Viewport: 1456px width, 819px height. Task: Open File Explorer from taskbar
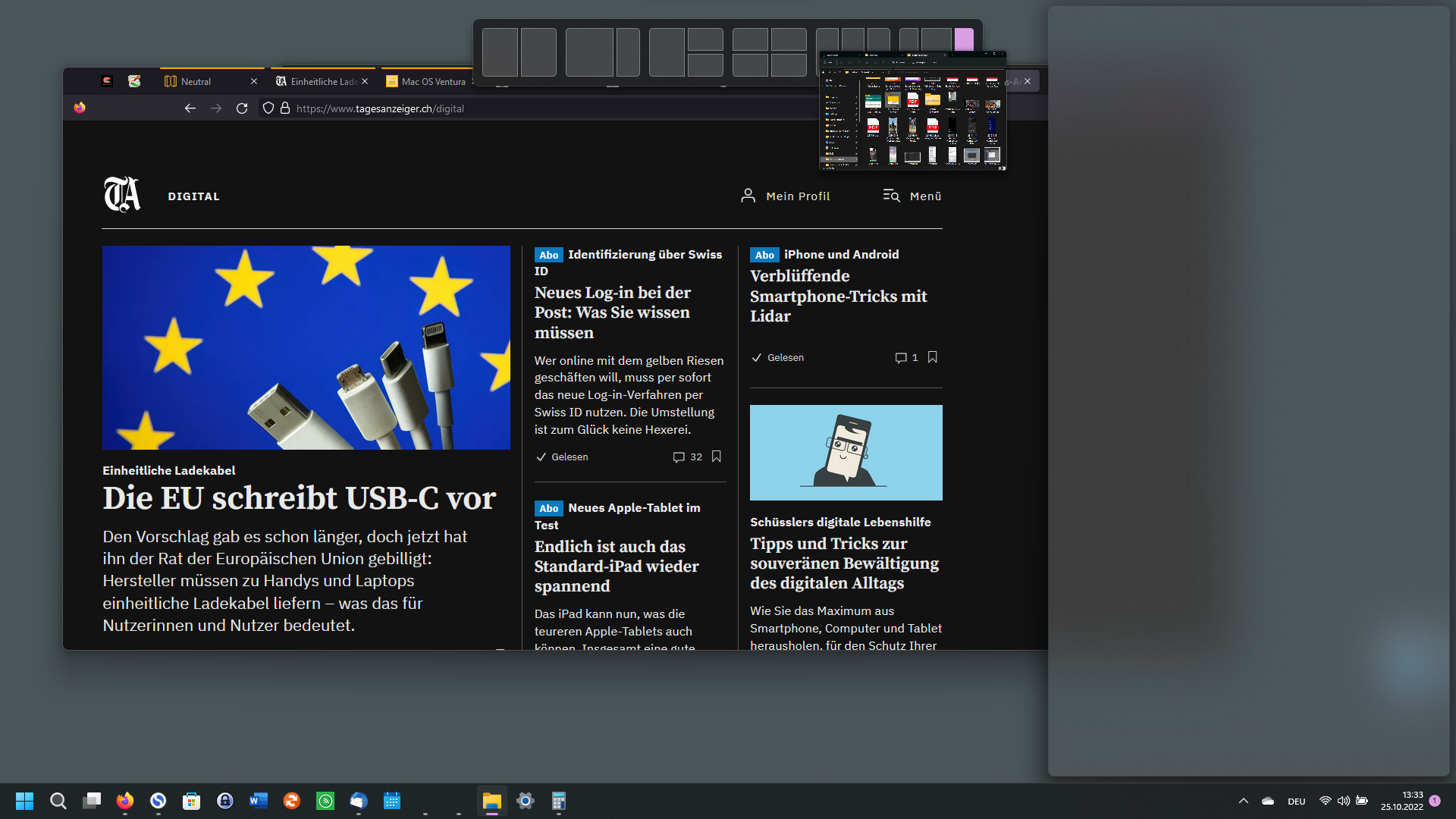pyautogui.click(x=492, y=801)
